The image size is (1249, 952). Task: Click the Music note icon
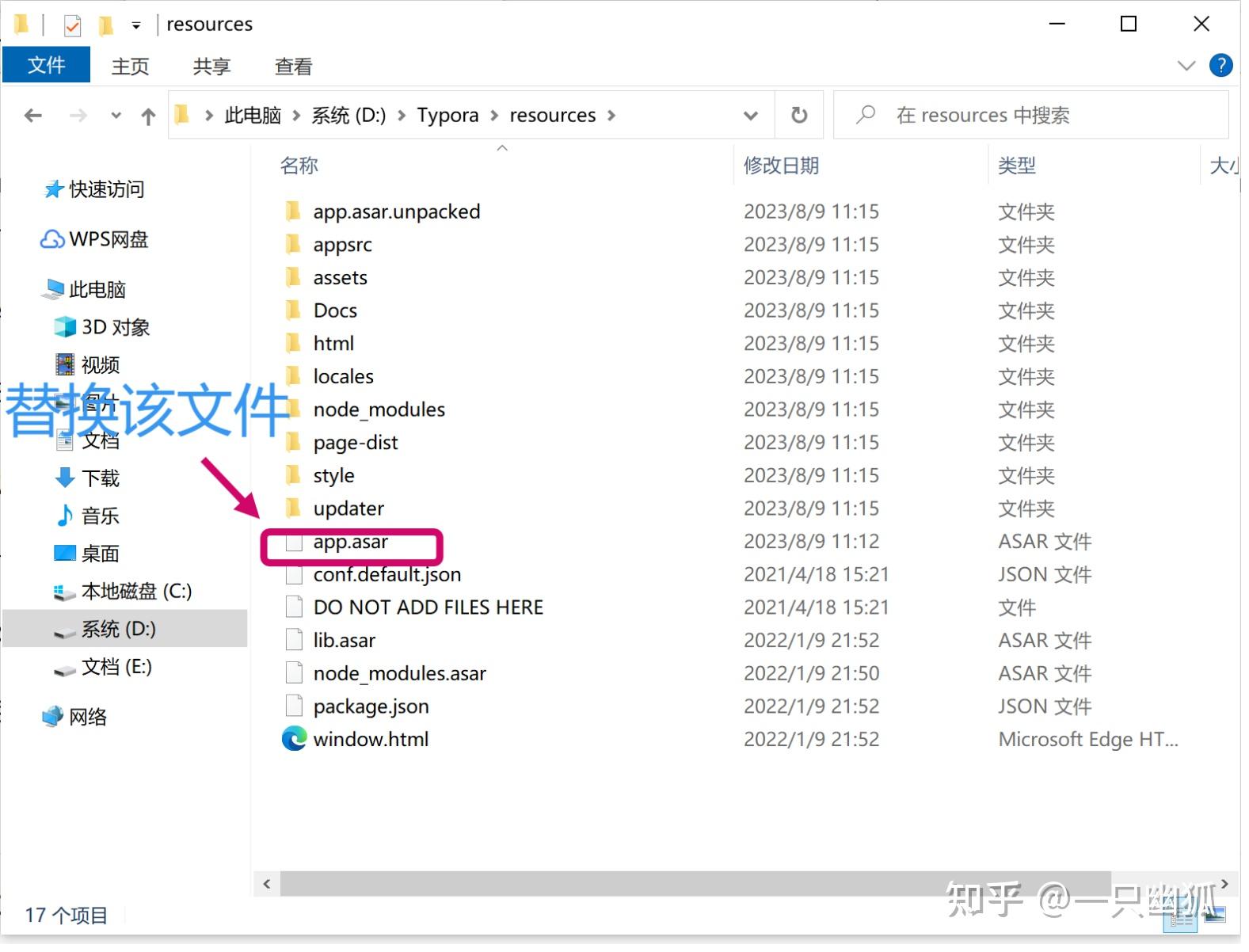click(65, 516)
